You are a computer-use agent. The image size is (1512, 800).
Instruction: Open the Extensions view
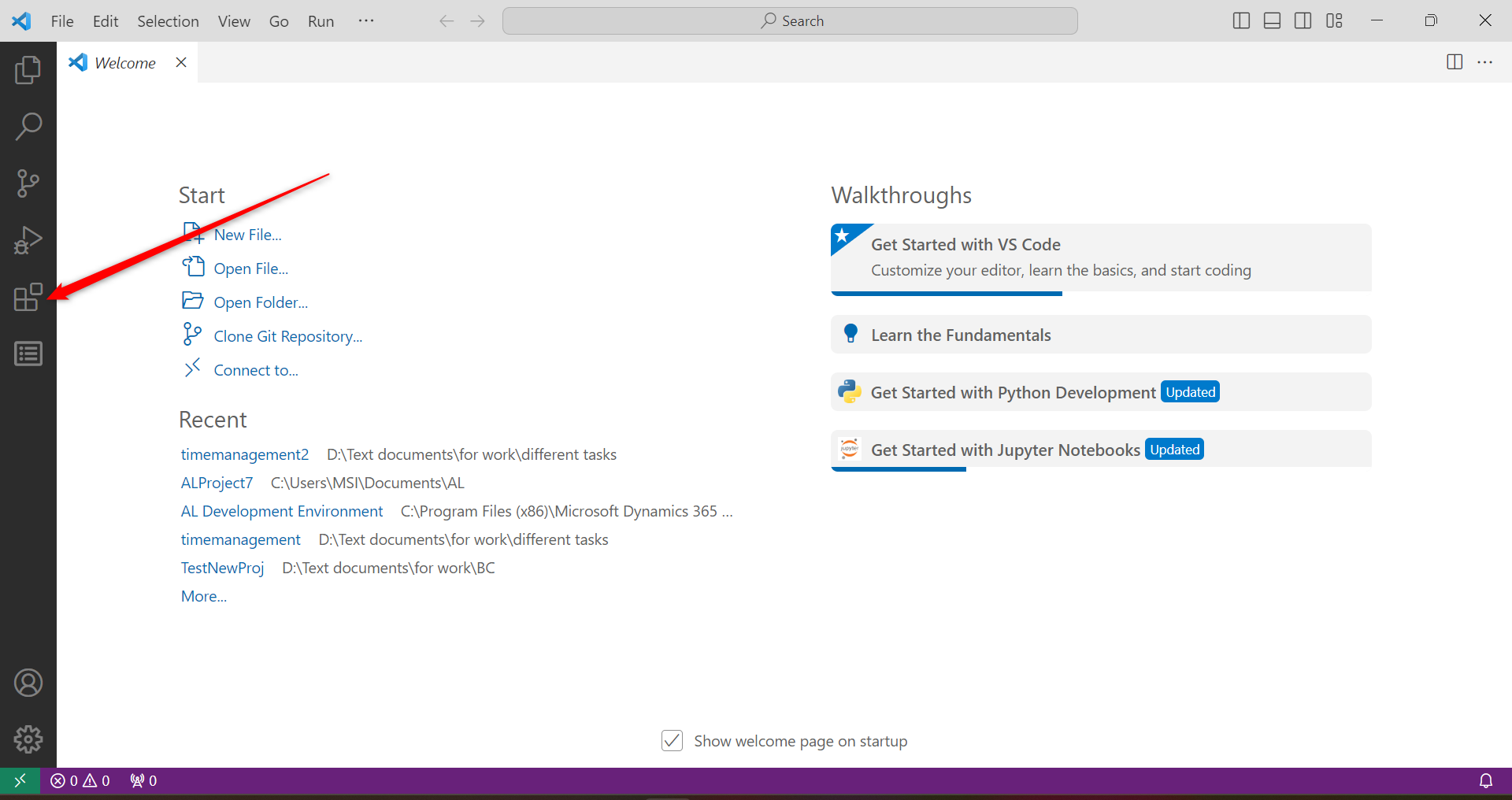pyautogui.click(x=28, y=297)
